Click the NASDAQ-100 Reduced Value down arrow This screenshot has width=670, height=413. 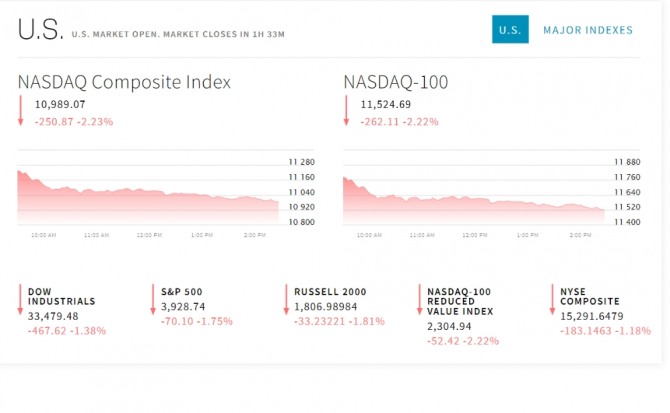[x=419, y=300]
